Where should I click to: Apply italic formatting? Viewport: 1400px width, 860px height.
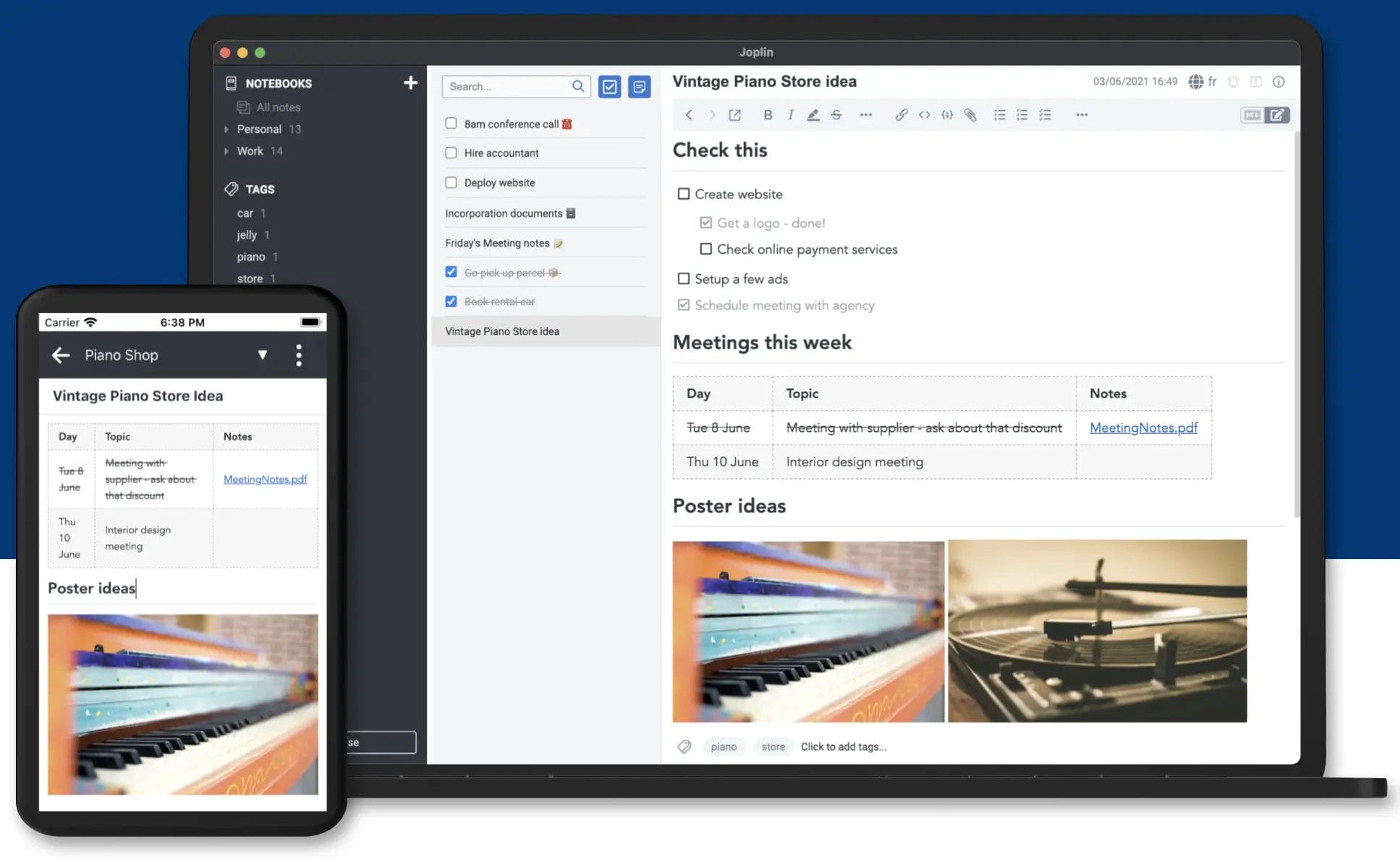(790, 114)
